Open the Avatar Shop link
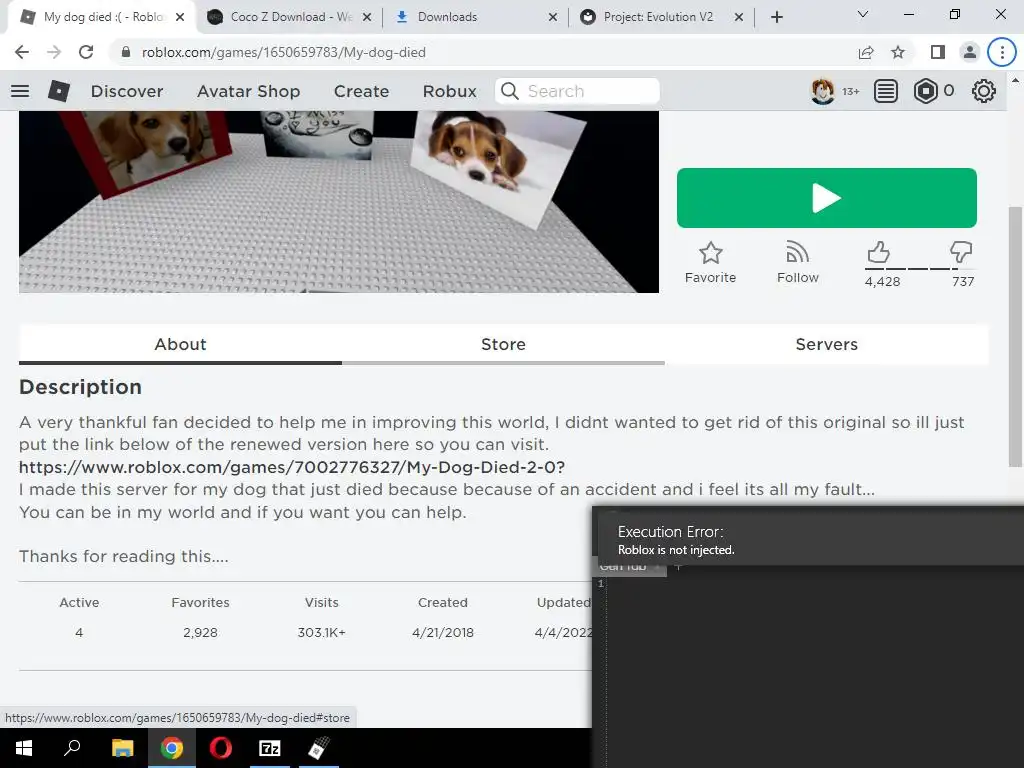 pyautogui.click(x=249, y=91)
